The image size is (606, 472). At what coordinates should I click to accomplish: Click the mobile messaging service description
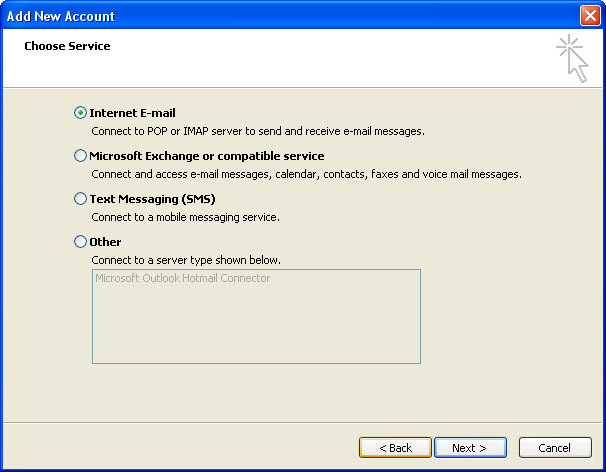(x=186, y=217)
